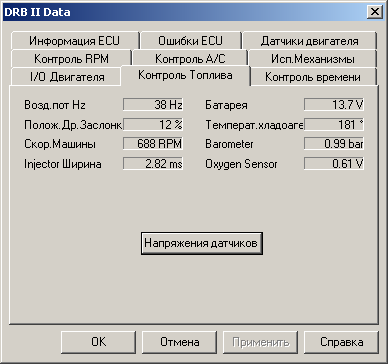This screenshot has height=364, width=388.
Task: Click the 0.99 bar barometer field
Action: click(x=334, y=144)
